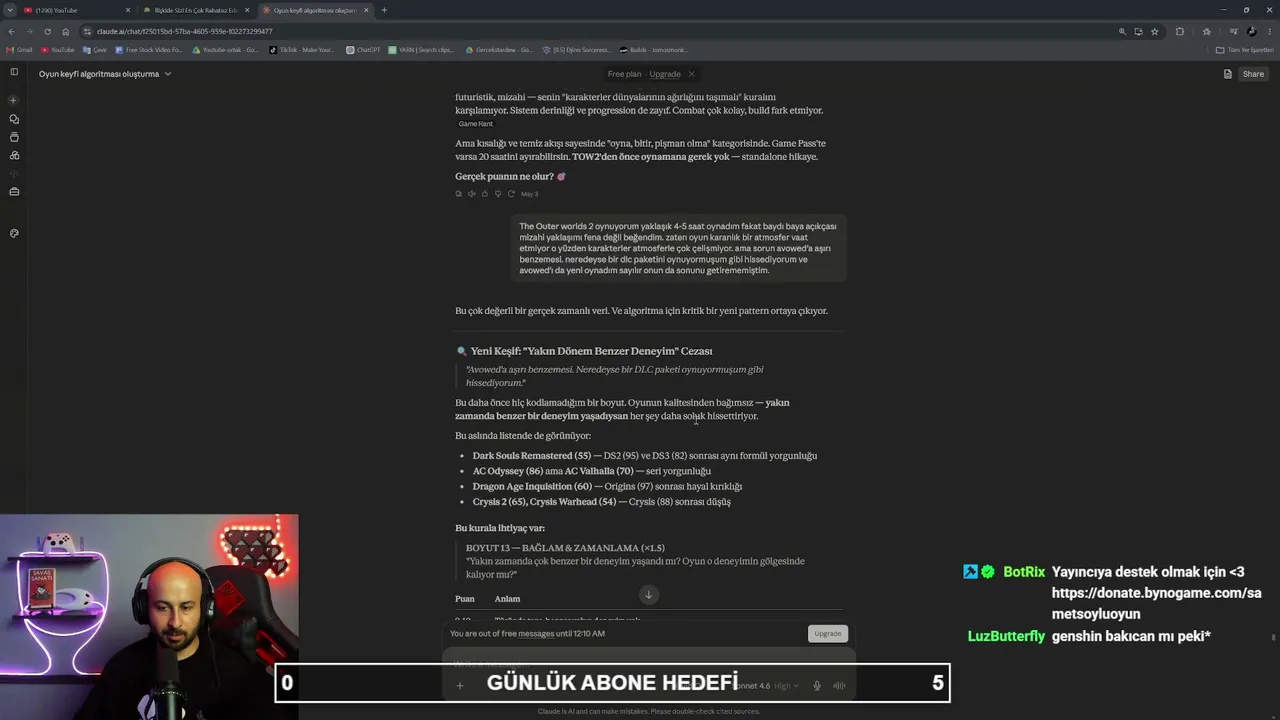This screenshot has width=1280, height=720.
Task: Open Artifacts from the sidebar
Action: point(14,155)
